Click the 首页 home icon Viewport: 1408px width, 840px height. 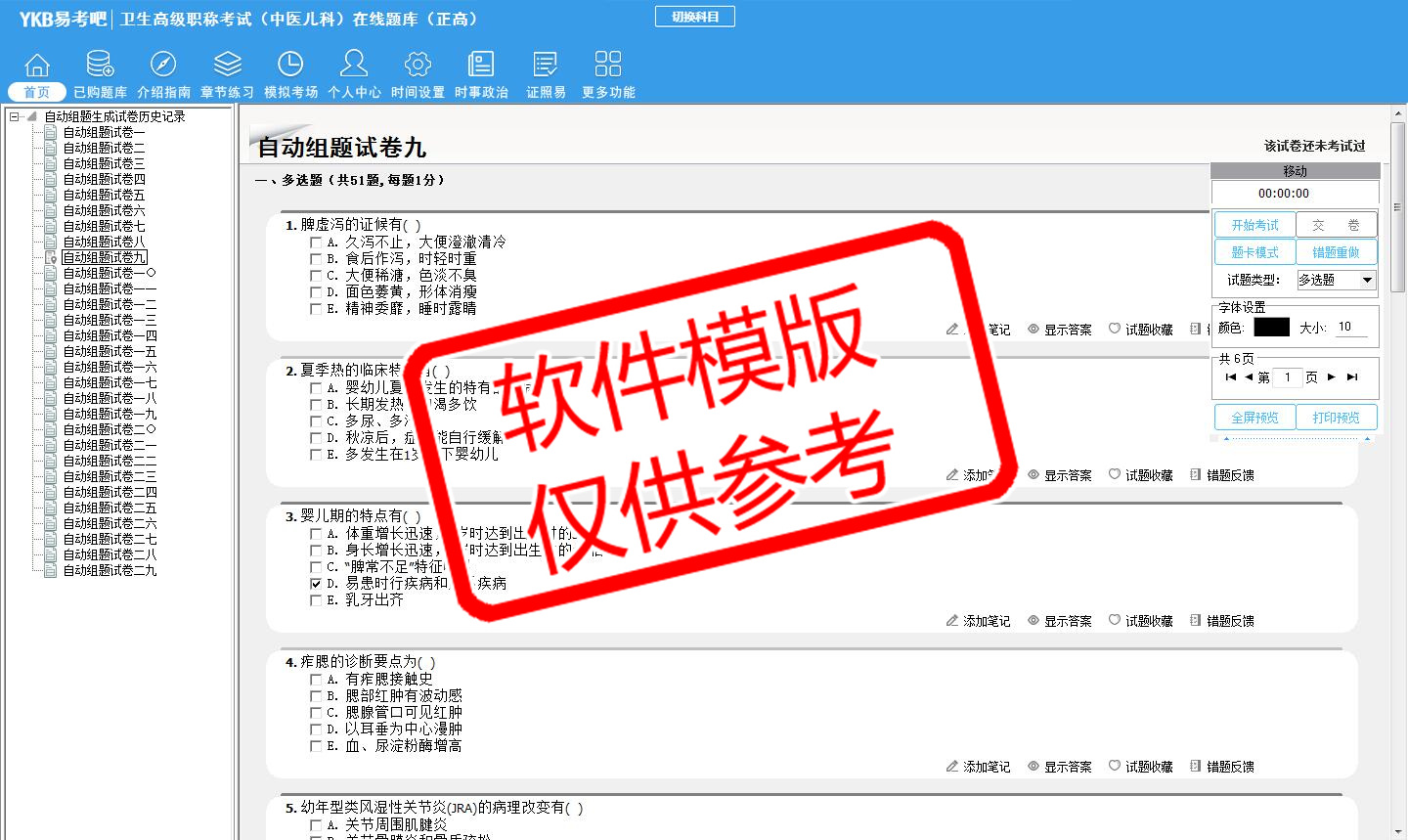click(37, 66)
